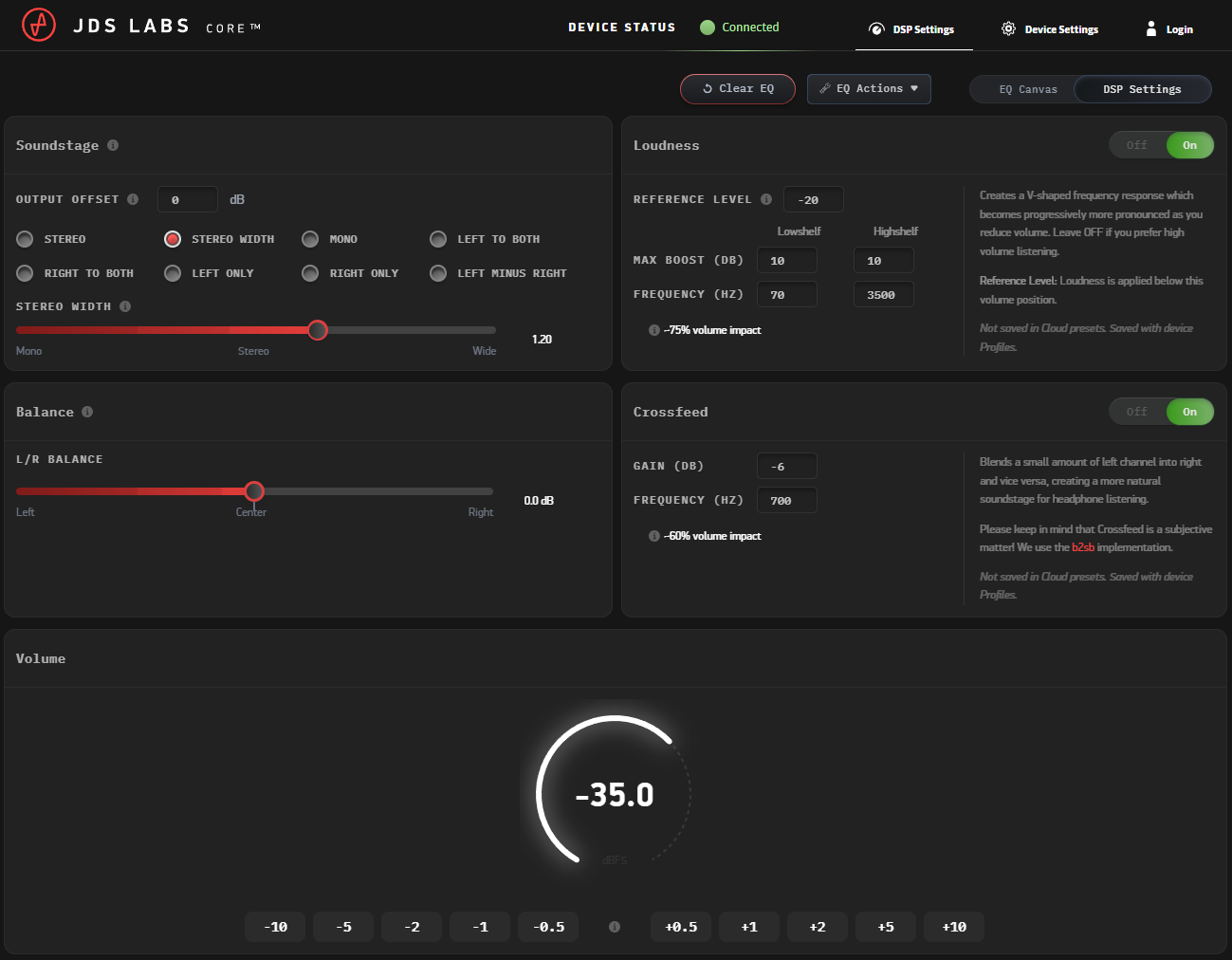Switch Crossfeed toggle to Off
This screenshot has width=1232, height=960.
1136,412
